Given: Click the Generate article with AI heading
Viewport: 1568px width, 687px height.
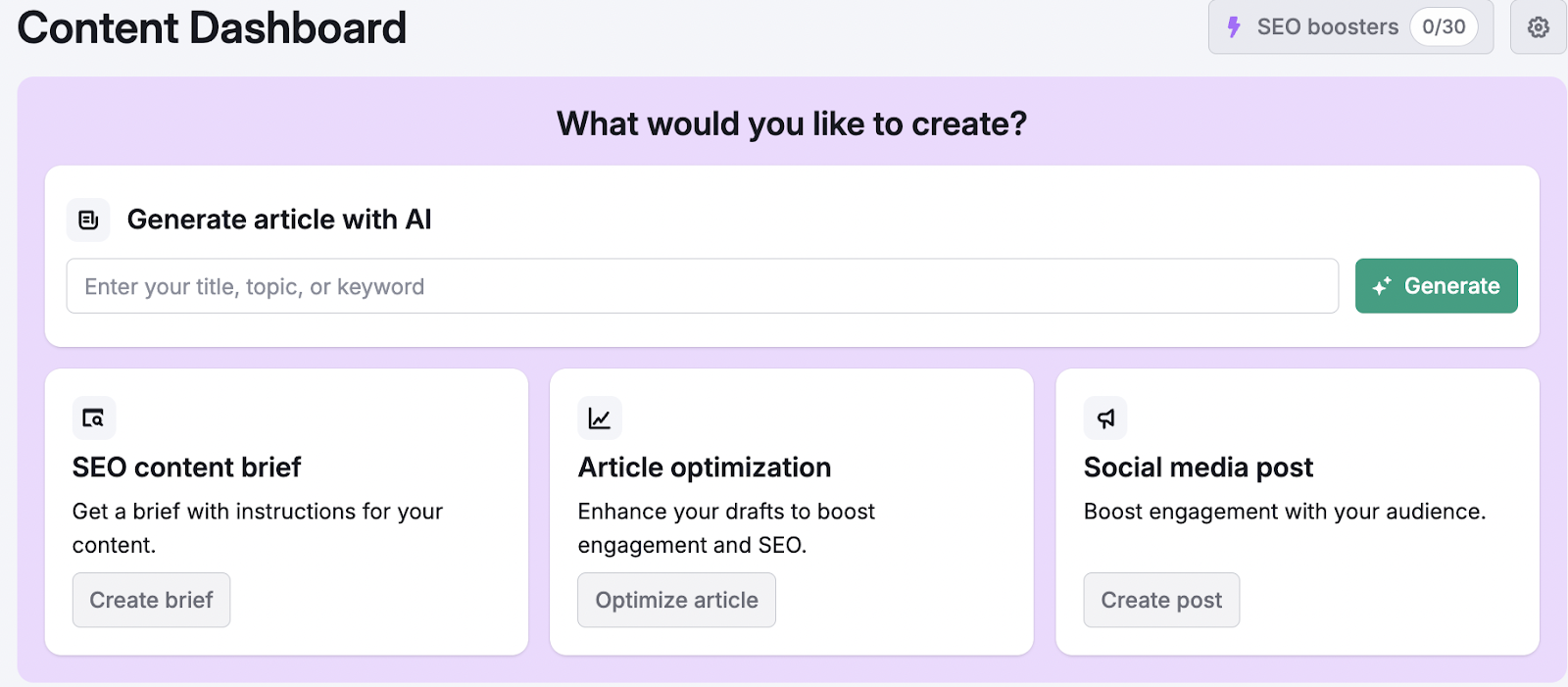Looking at the screenshot, I should (279, 220).
